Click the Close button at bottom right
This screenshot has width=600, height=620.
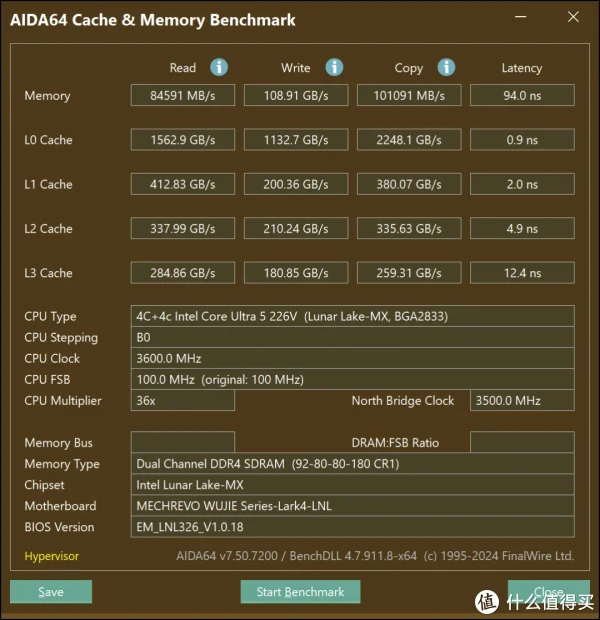[548, 592]
